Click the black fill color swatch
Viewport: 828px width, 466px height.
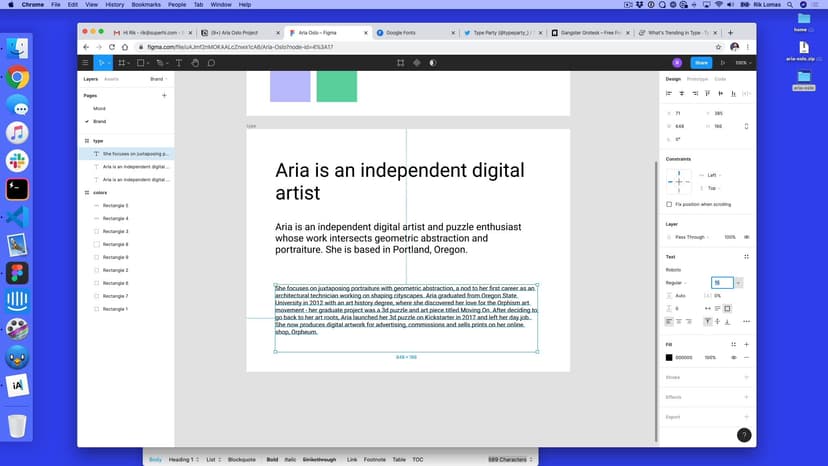coord(669,357)
